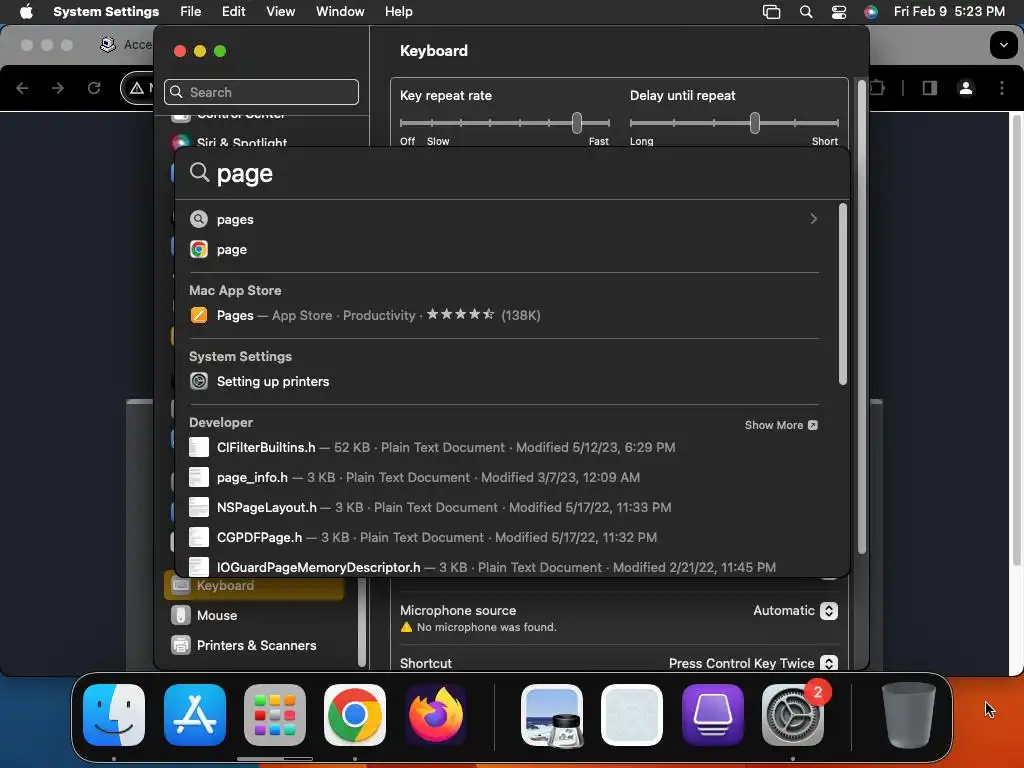1024x768 pixels.
Task: Open System Settings dock icon with badge
Action: click(x=793, y=715)
